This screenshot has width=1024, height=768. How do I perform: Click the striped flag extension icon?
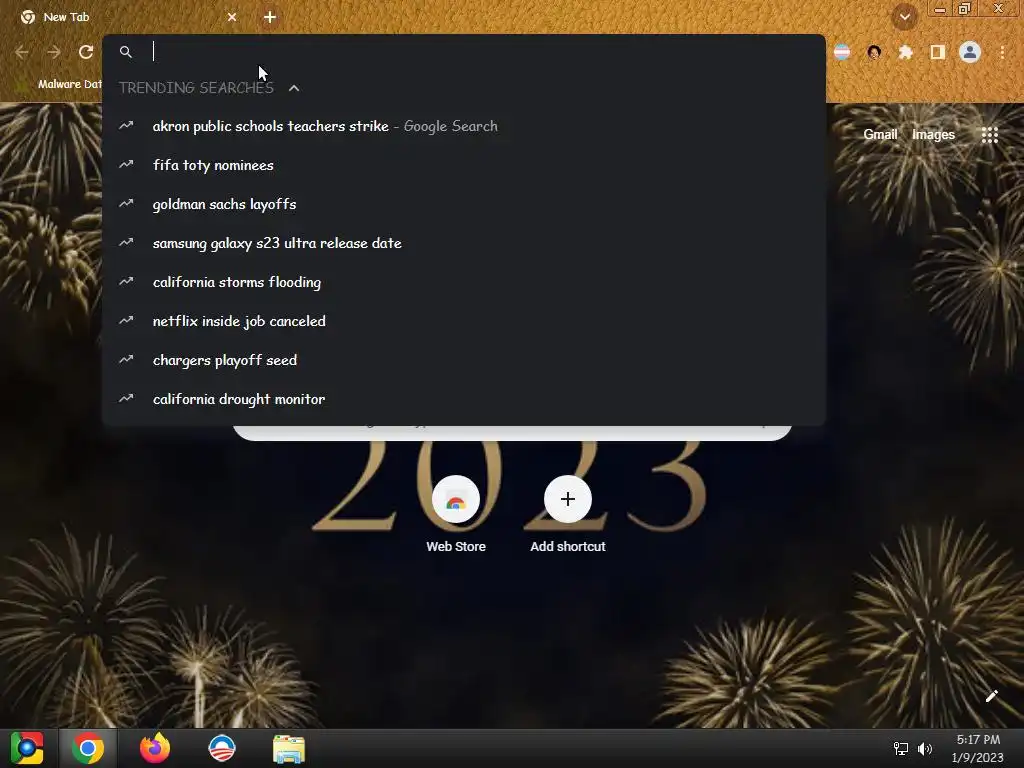coord(842,52)
